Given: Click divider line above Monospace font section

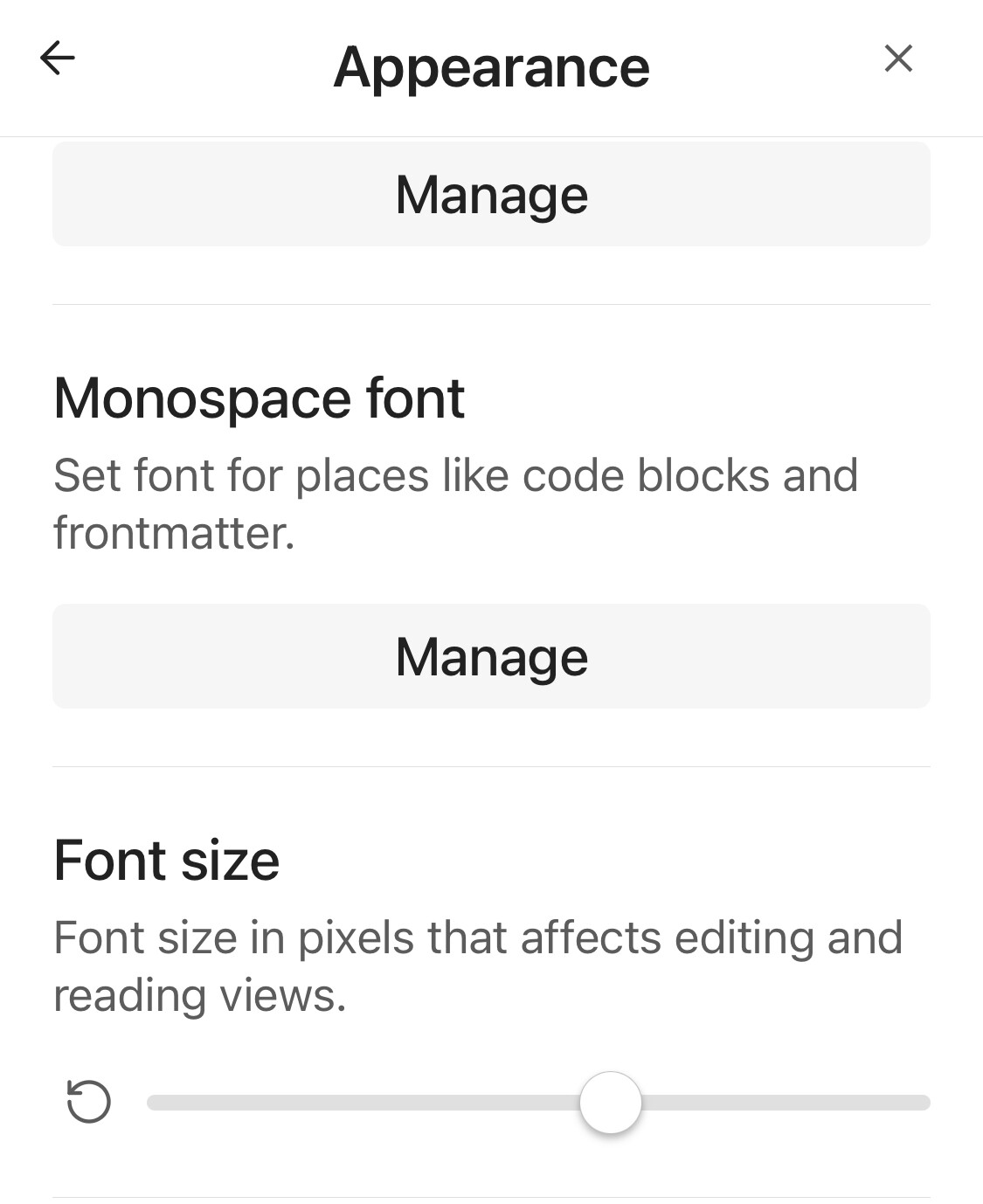Looking at the screenshot, I should [x=491, y=304].
